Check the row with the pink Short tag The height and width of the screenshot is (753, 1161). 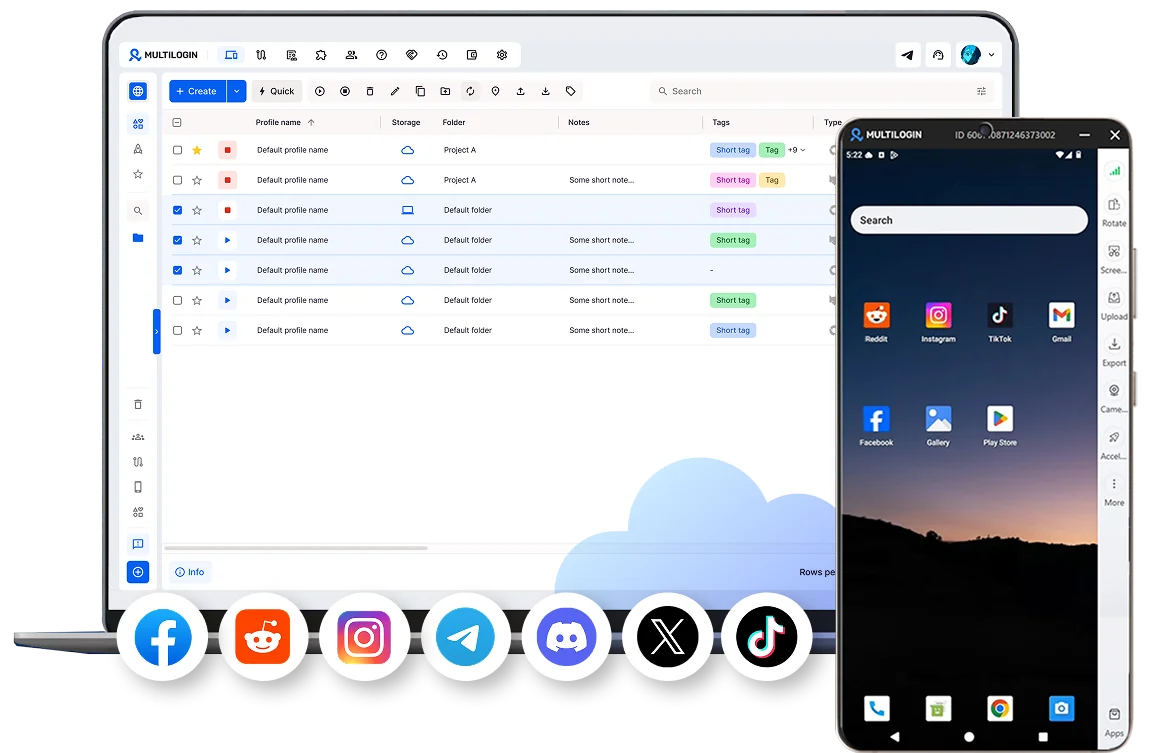(177, 180)
